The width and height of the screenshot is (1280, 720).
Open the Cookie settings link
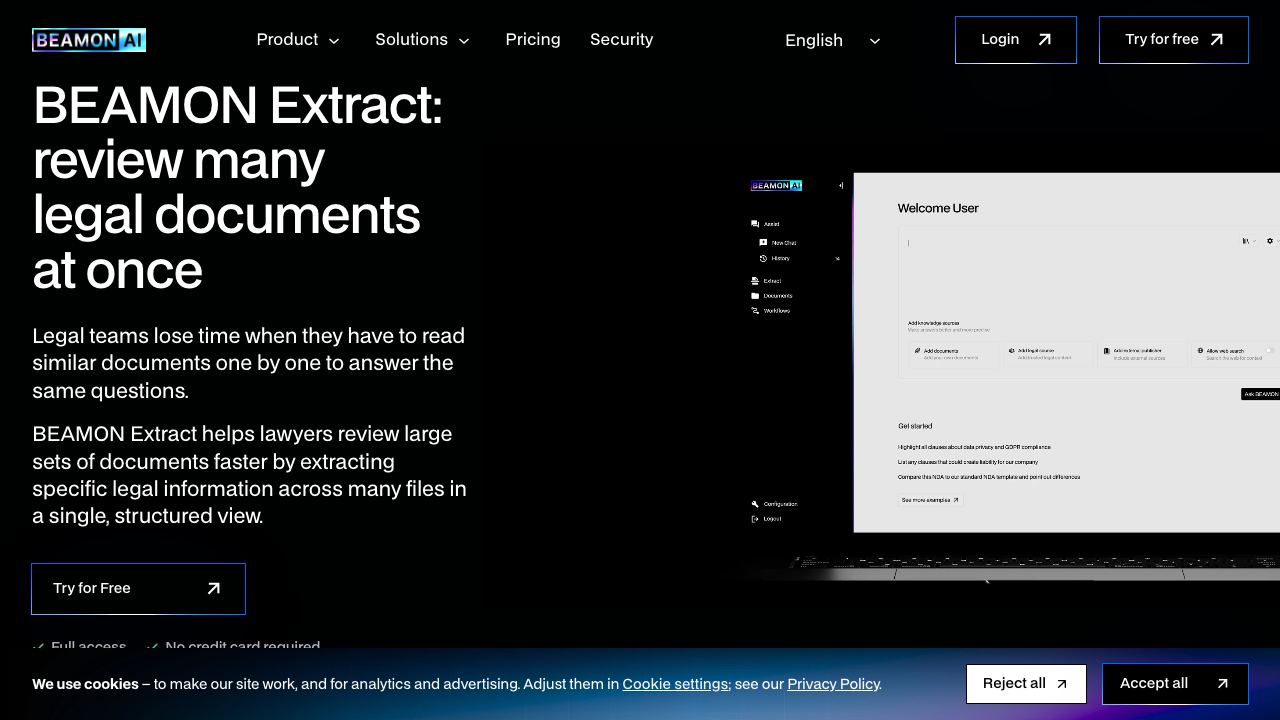675,684
